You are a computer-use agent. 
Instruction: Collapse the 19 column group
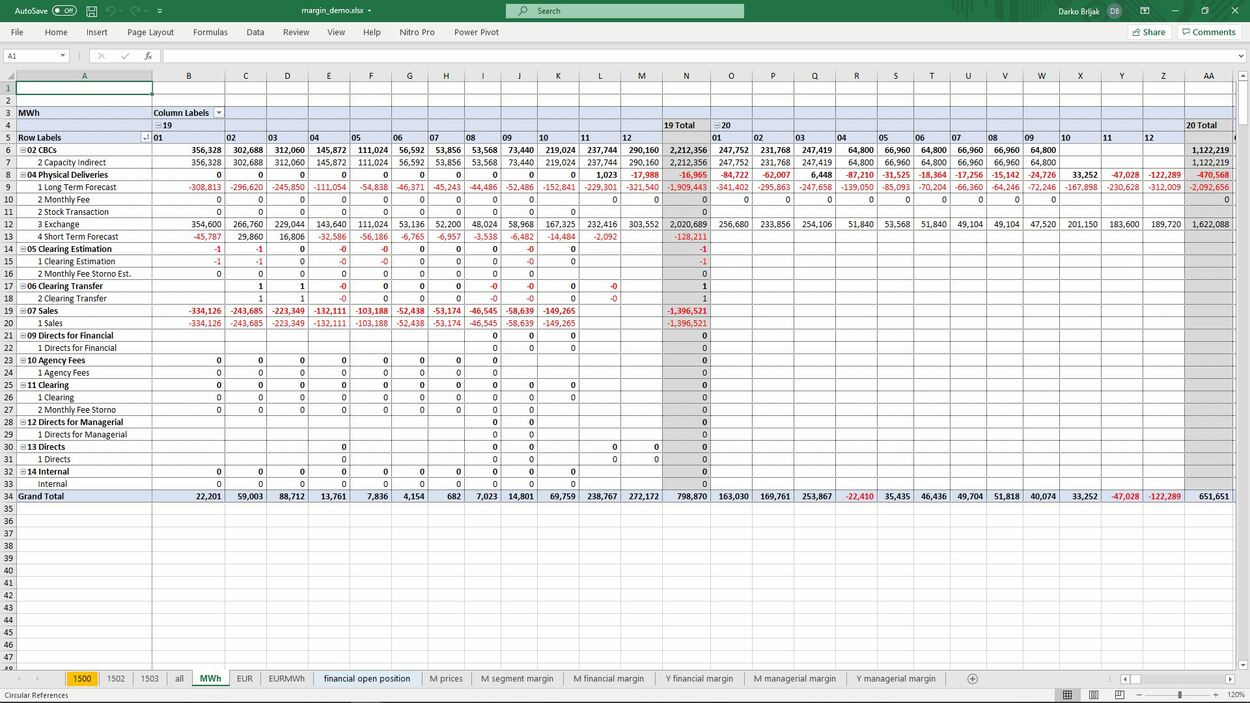156,125
